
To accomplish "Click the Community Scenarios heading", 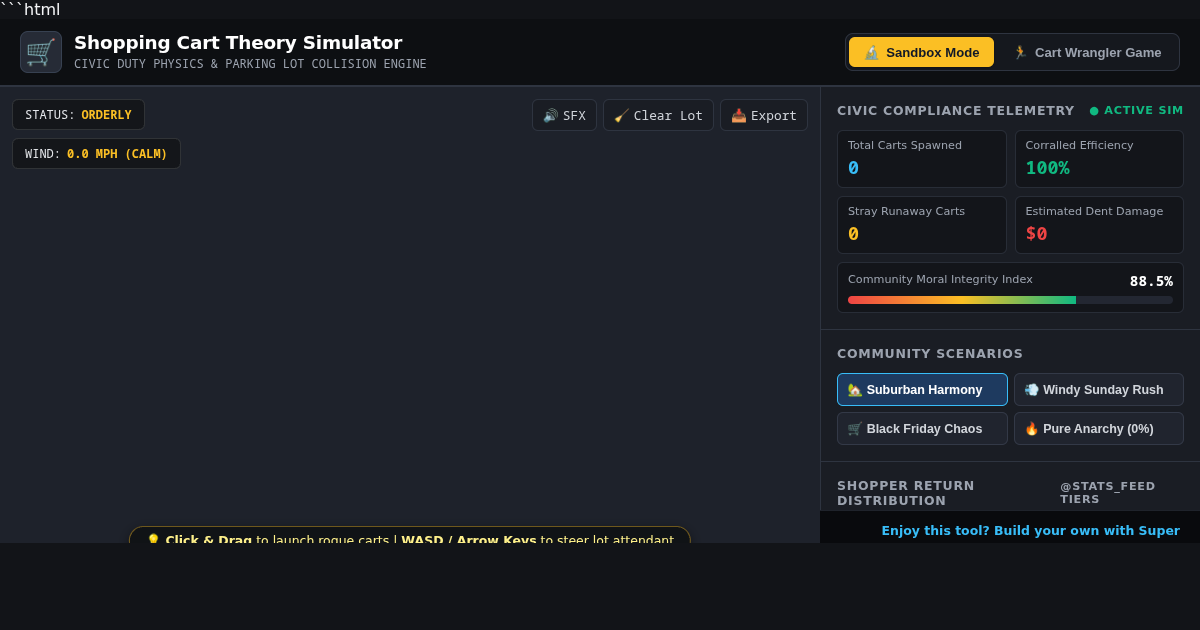I will pos(930,354).
